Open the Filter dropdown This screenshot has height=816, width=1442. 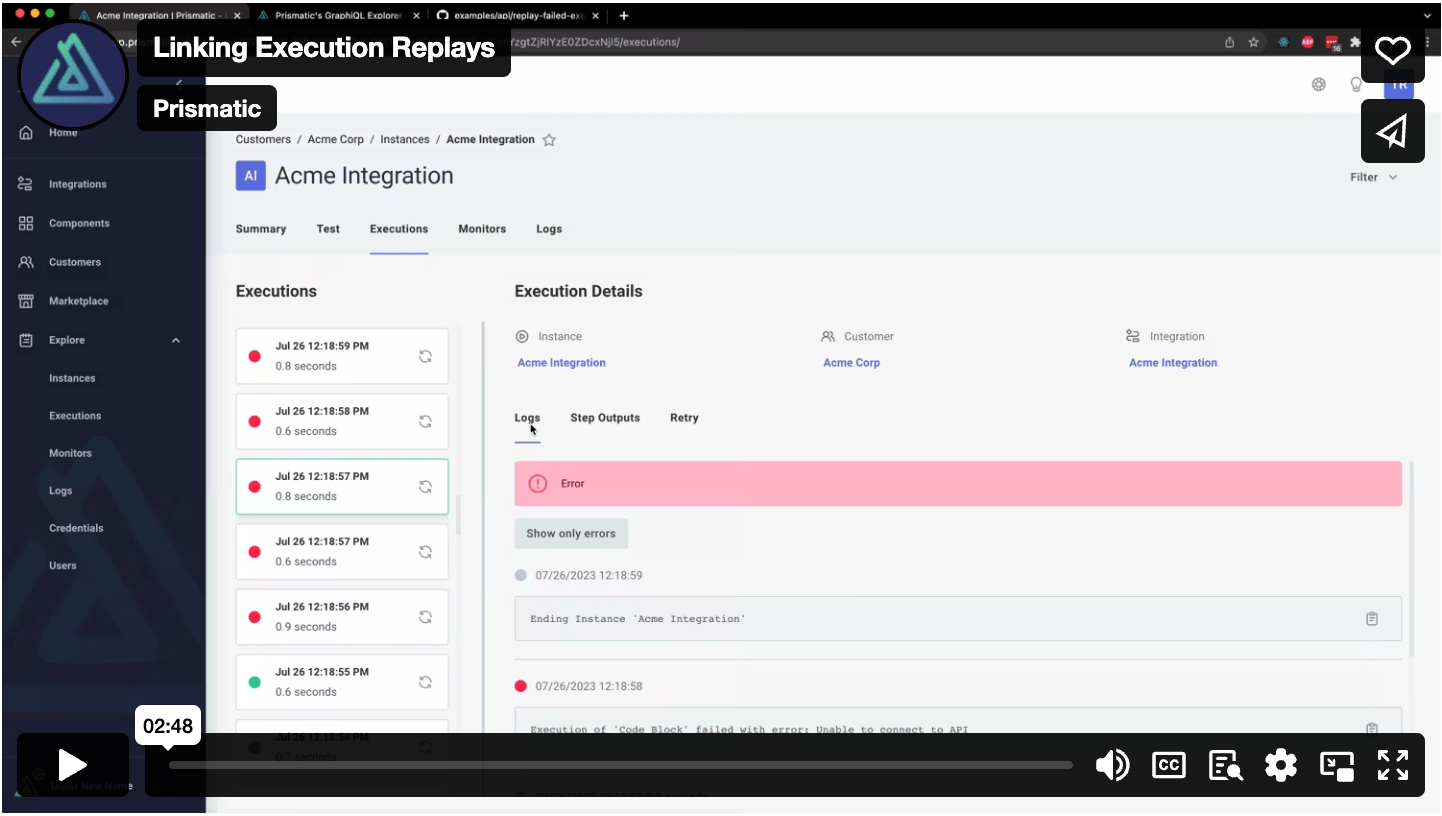(x=1373, y=177)
